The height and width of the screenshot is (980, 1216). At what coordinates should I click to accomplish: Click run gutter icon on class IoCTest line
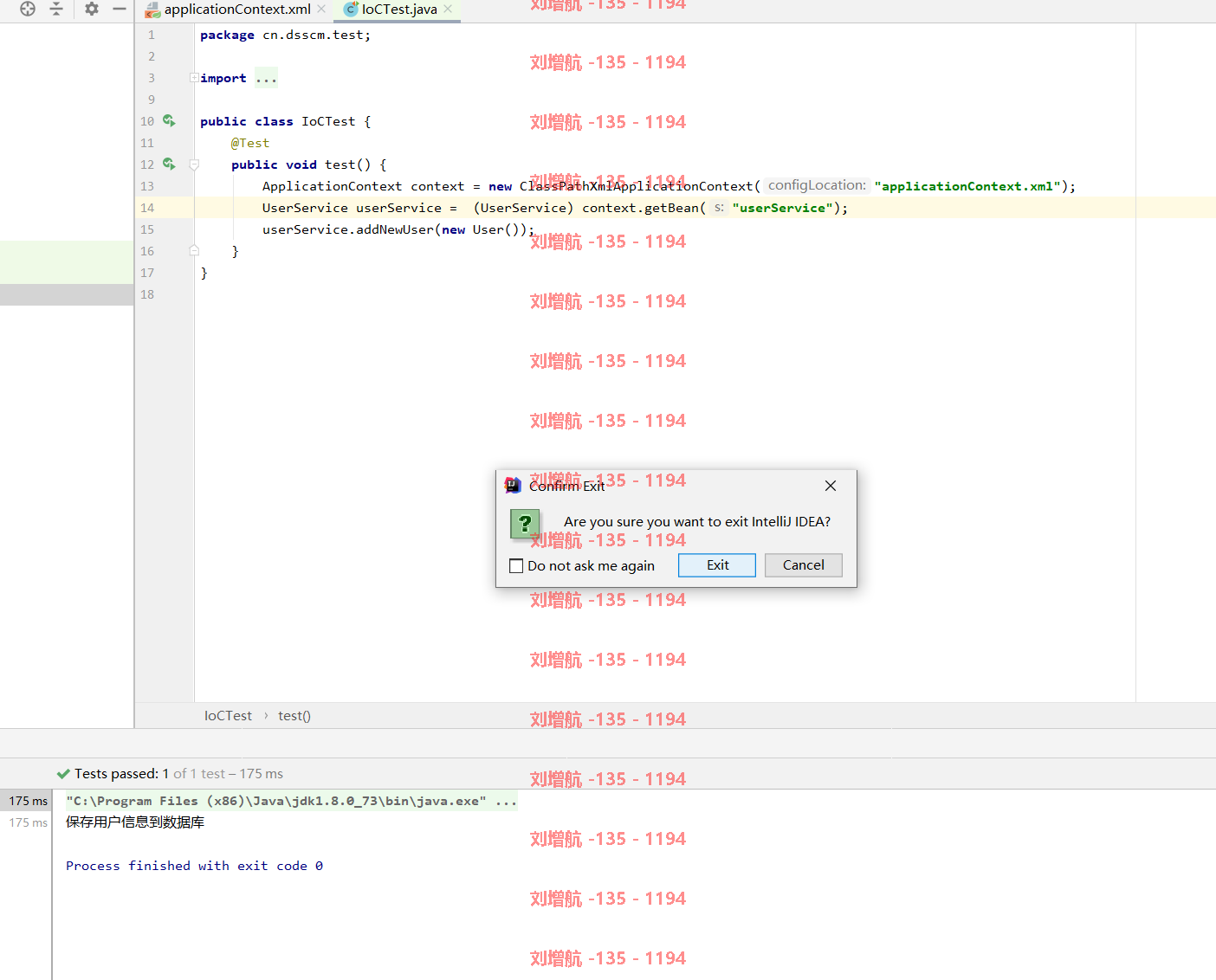(170, 121)
